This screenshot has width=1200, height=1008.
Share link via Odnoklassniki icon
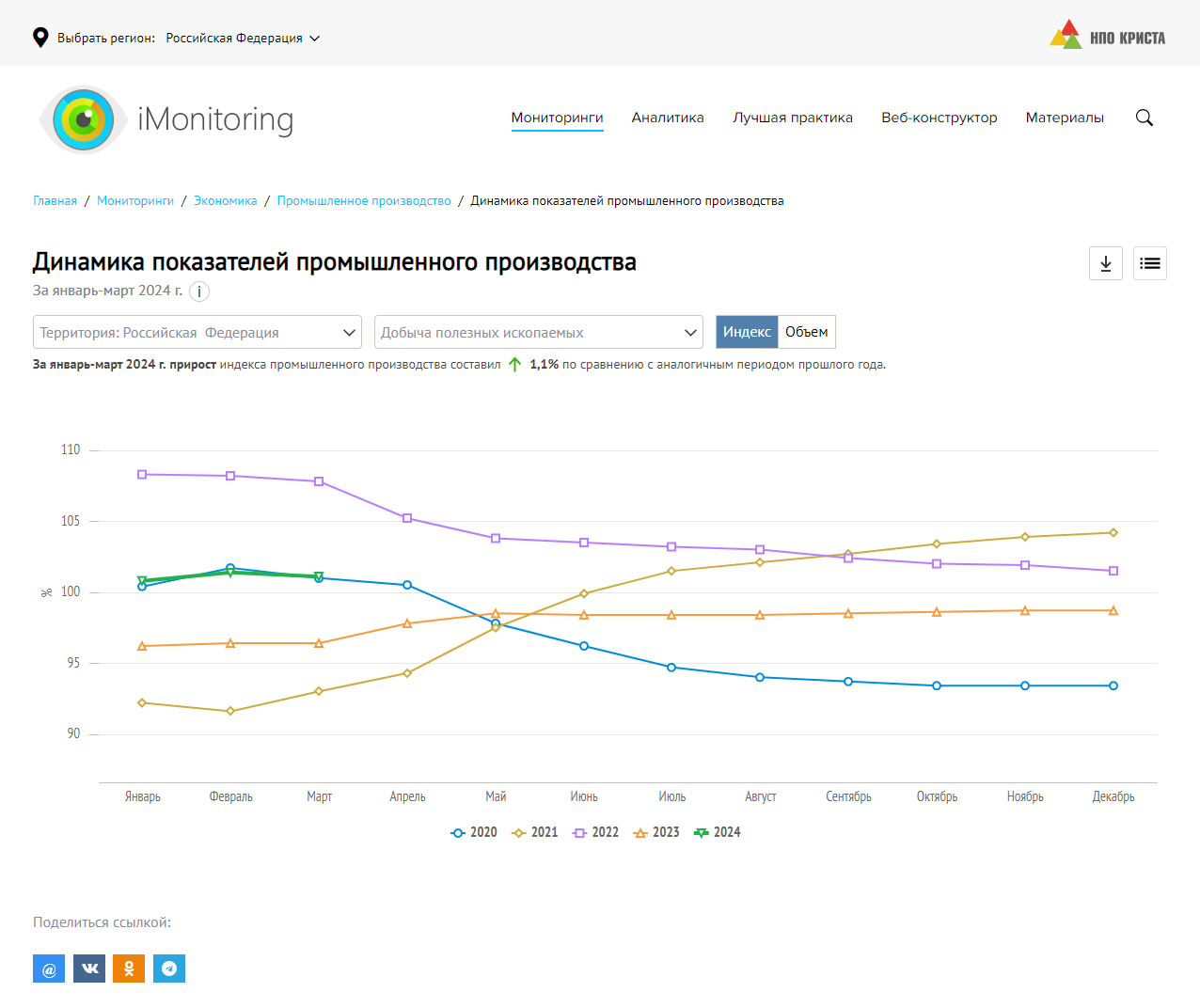pyautogui.click(x=129, y=969)
